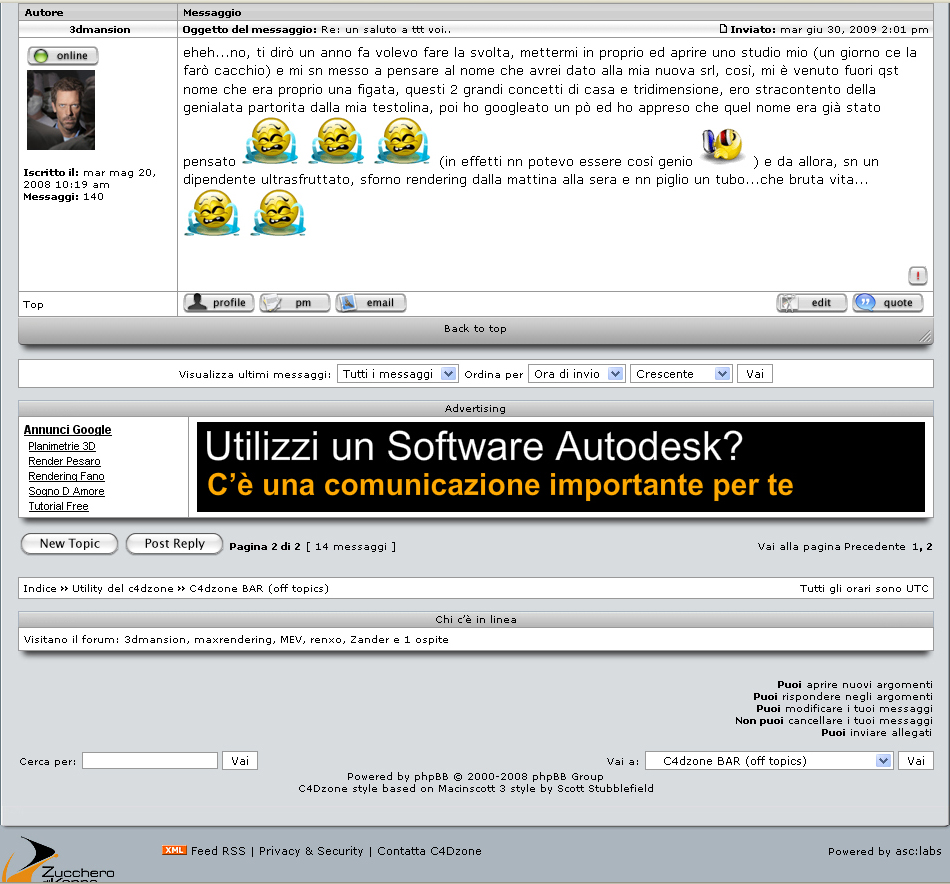Start a New Topic
The height and width of the screenshot is (884, 950).
tap(70, 543)
